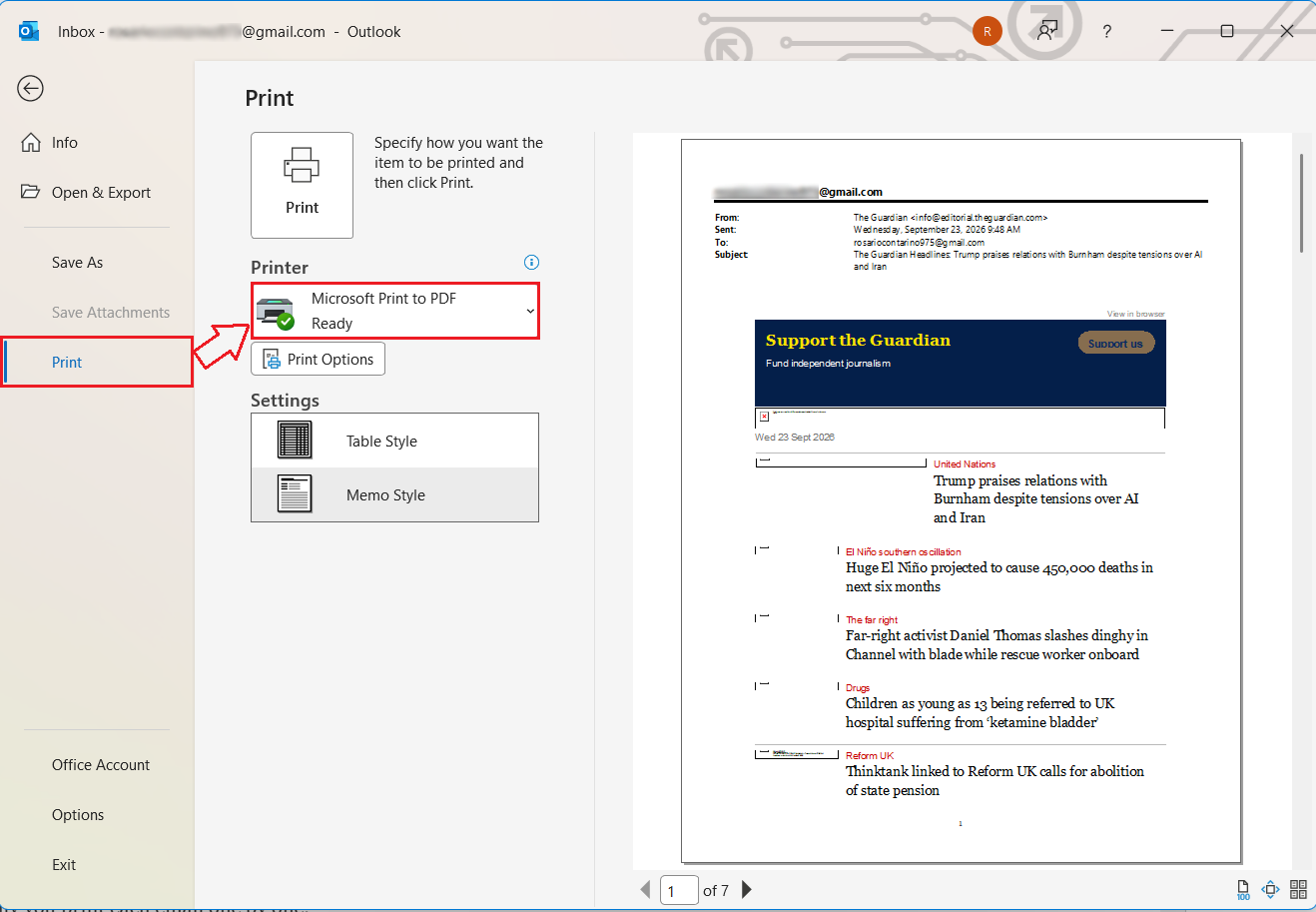Viewport: 1316px width, 912px height.
Task: Click the feedback person icon
Action: pyautogui.click(x=1046, y=31)
